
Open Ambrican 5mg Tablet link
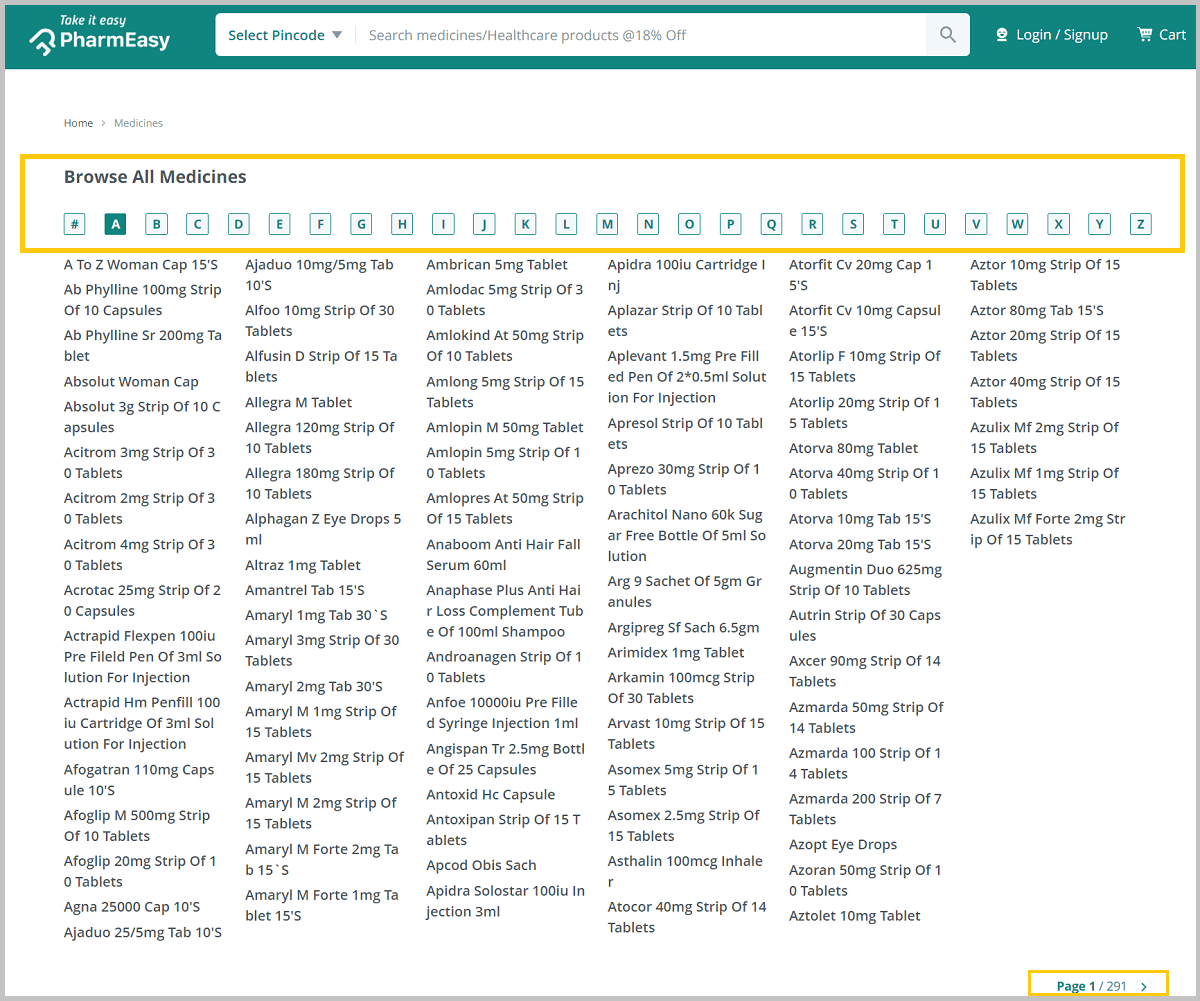(497, 265)
